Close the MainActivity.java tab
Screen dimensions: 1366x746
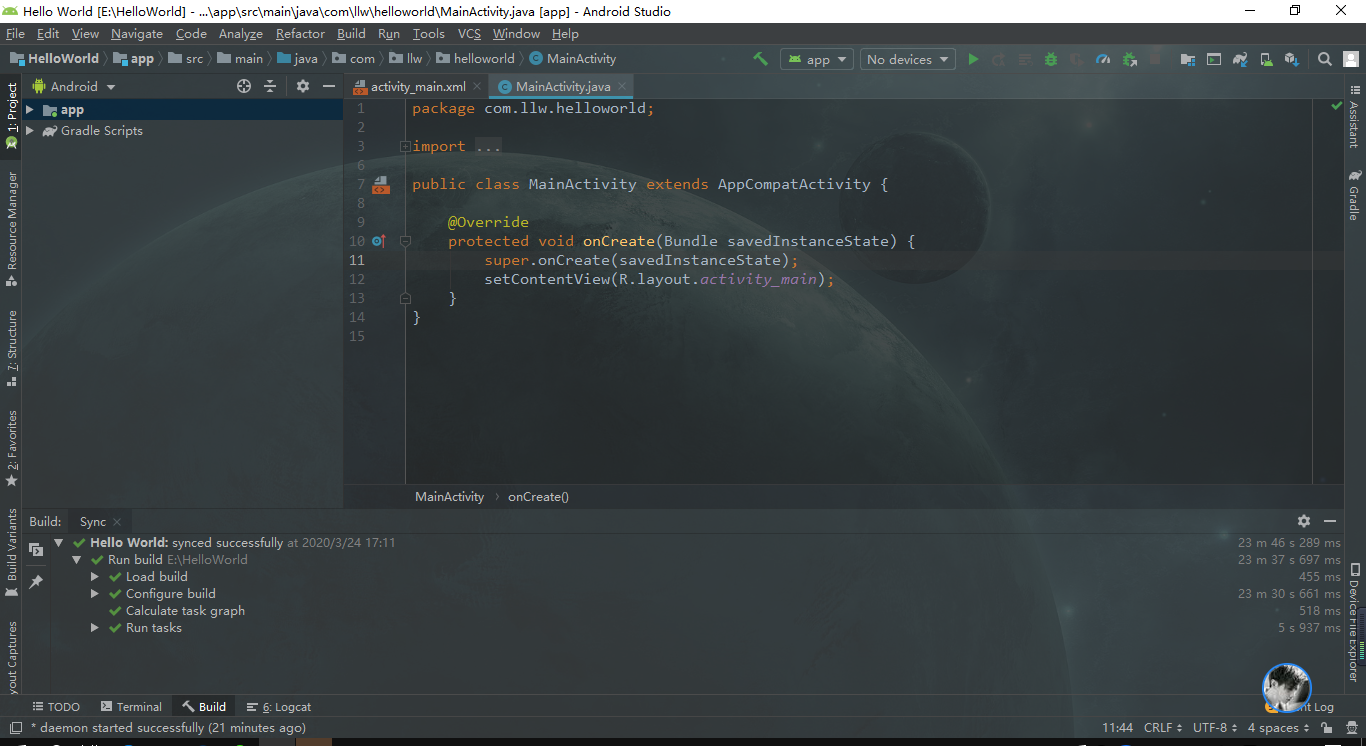tap(621, 87)
